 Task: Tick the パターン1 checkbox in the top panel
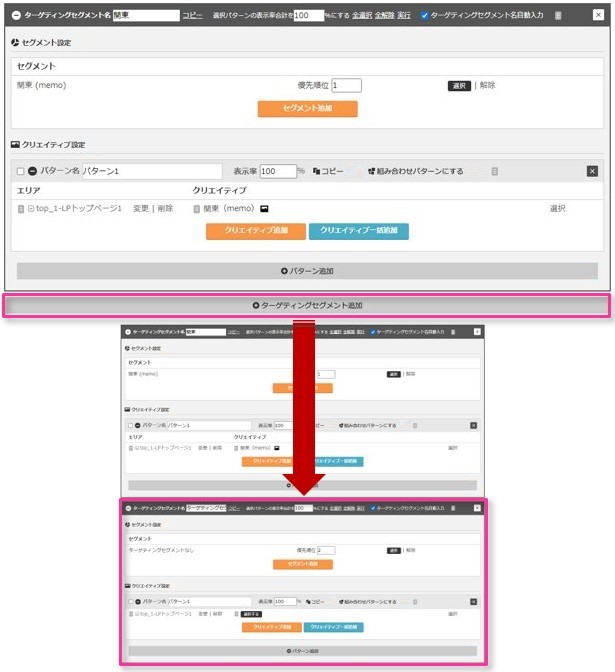click(x=20, y=171)
